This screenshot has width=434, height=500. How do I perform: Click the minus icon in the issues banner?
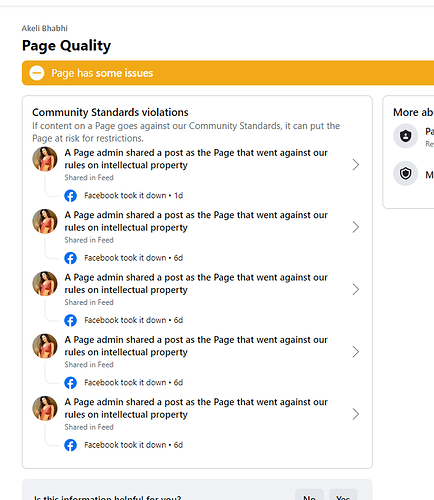pyautogui.click(x=37, y=73)
